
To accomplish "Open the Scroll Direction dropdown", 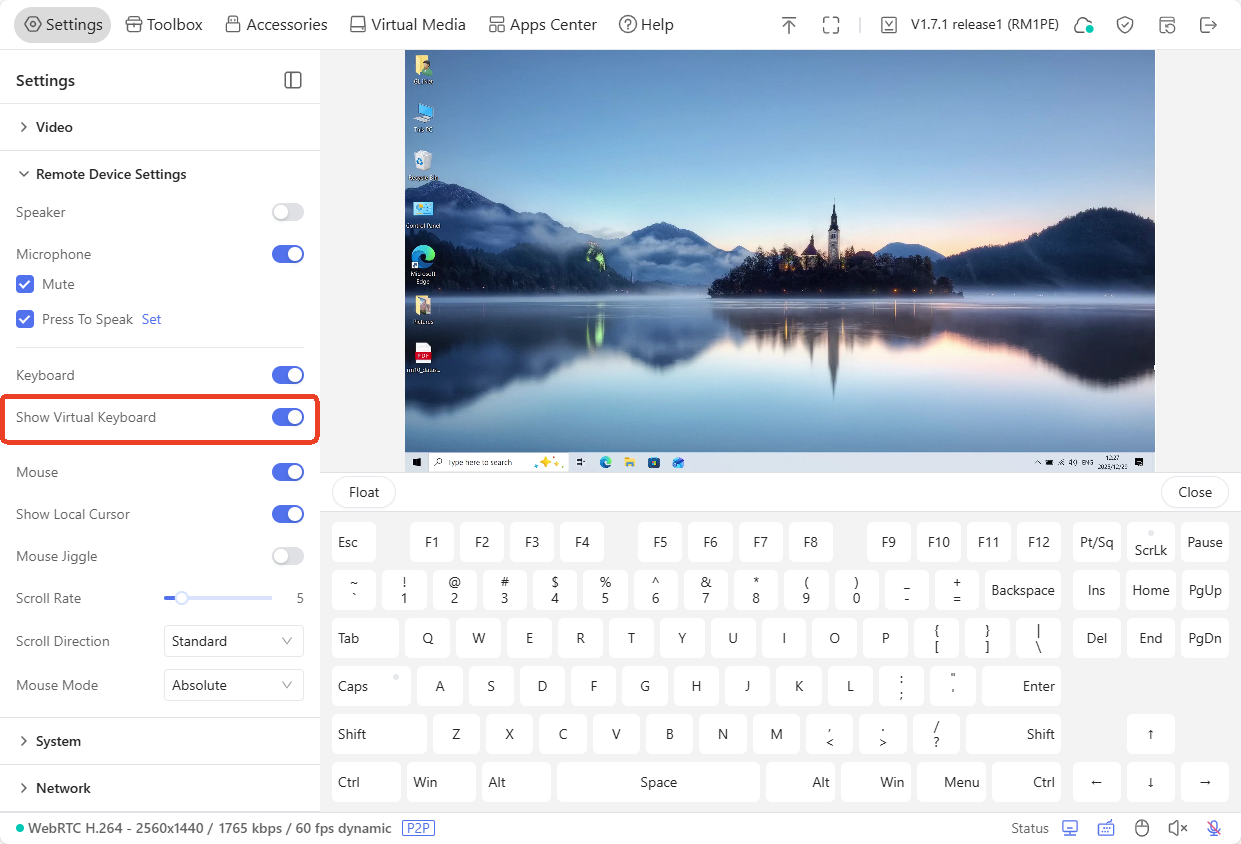I will pos(233,641).
